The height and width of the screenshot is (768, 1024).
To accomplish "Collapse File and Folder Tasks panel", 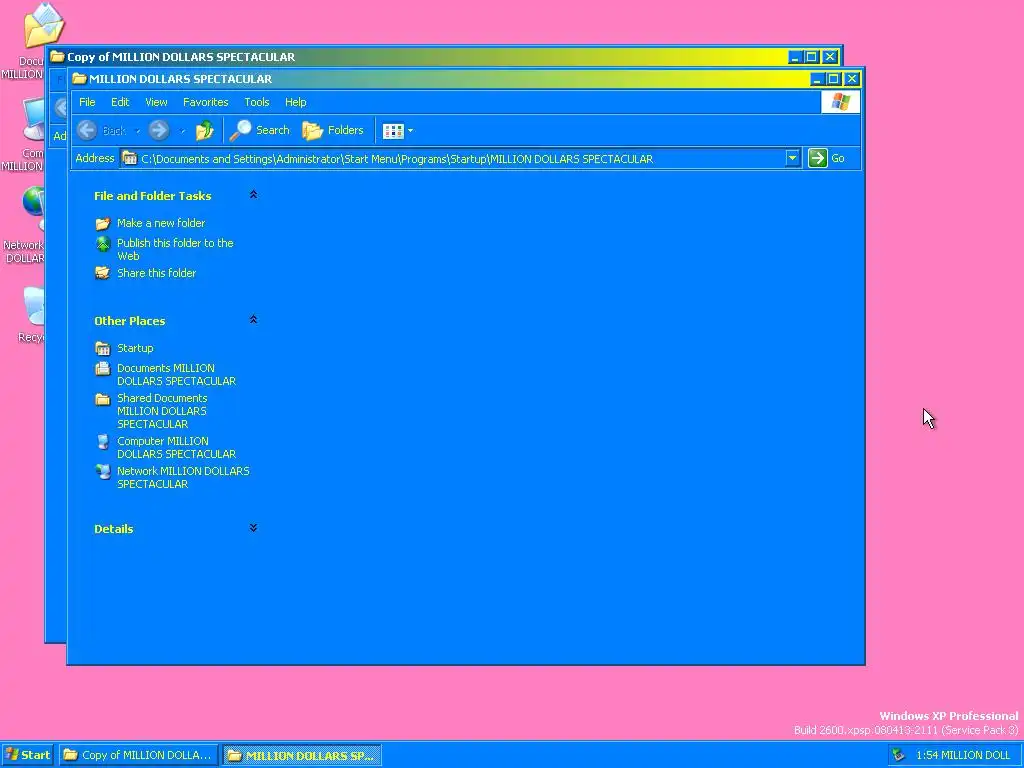I will coord(253,195).
